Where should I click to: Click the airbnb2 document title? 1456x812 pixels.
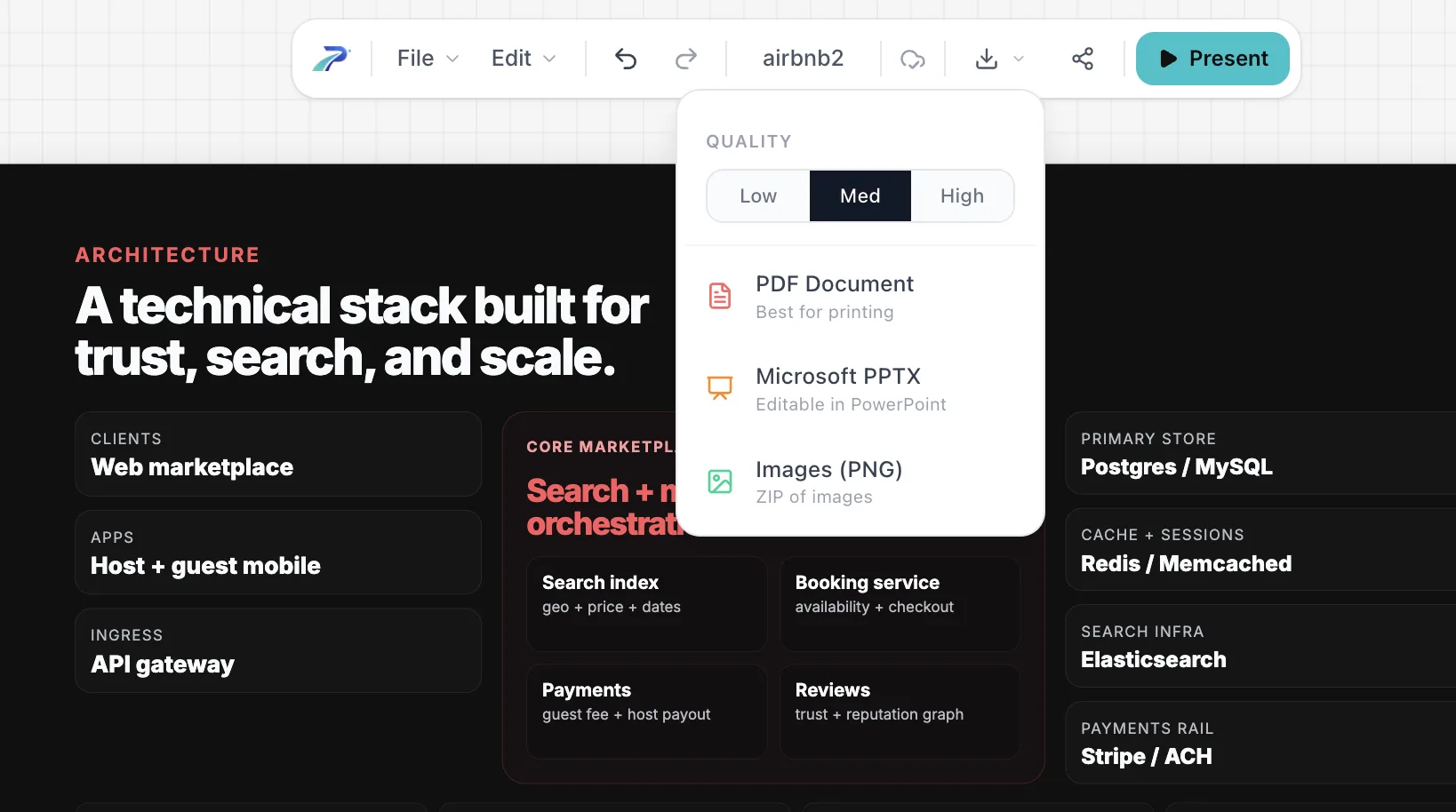pos(803,58)
